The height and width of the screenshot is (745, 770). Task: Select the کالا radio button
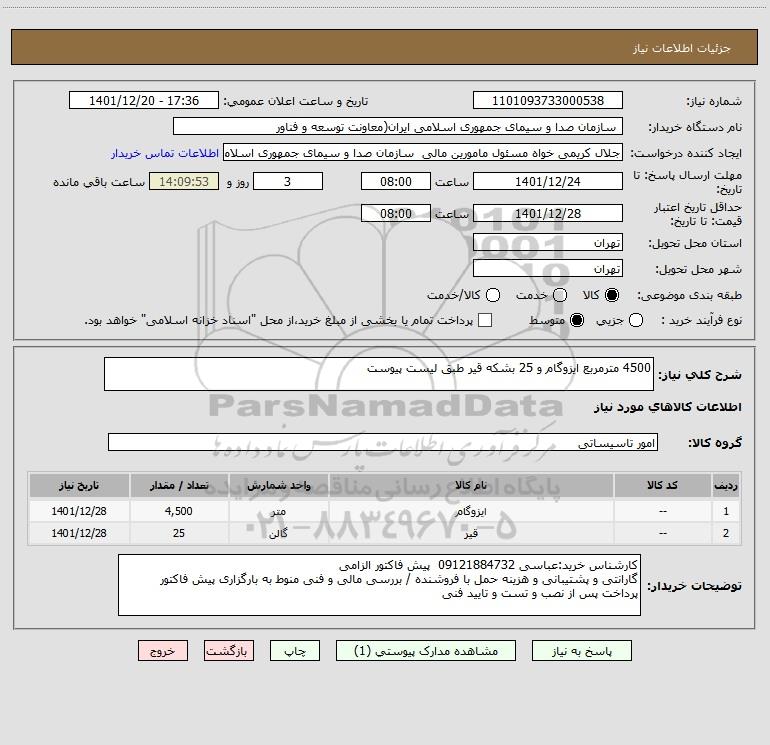coord(612,295)
